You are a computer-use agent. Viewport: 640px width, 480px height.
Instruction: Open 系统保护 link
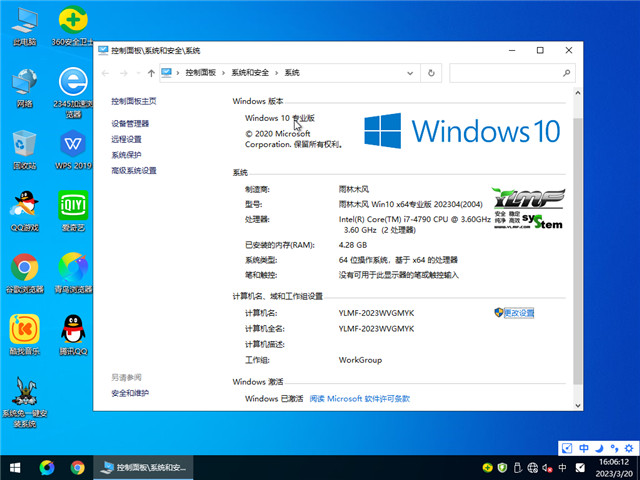[126, 155]
